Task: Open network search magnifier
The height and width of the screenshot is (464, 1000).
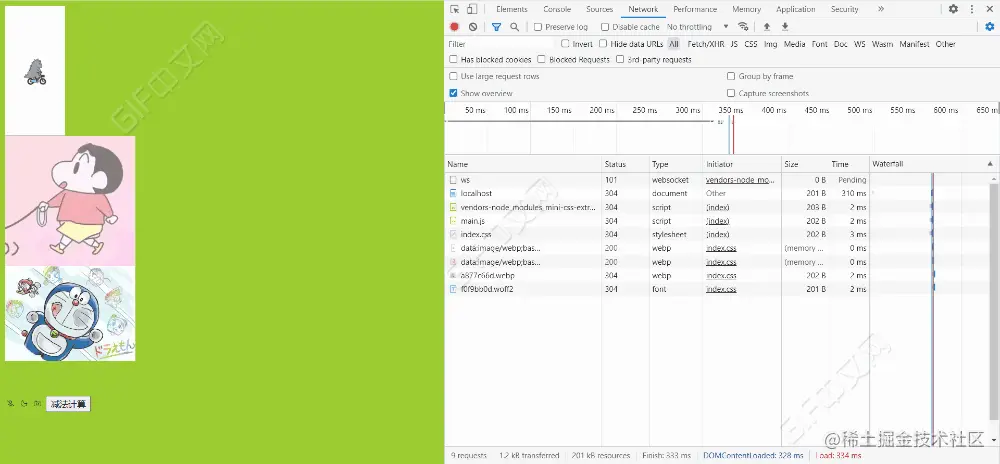Action: 514,27
